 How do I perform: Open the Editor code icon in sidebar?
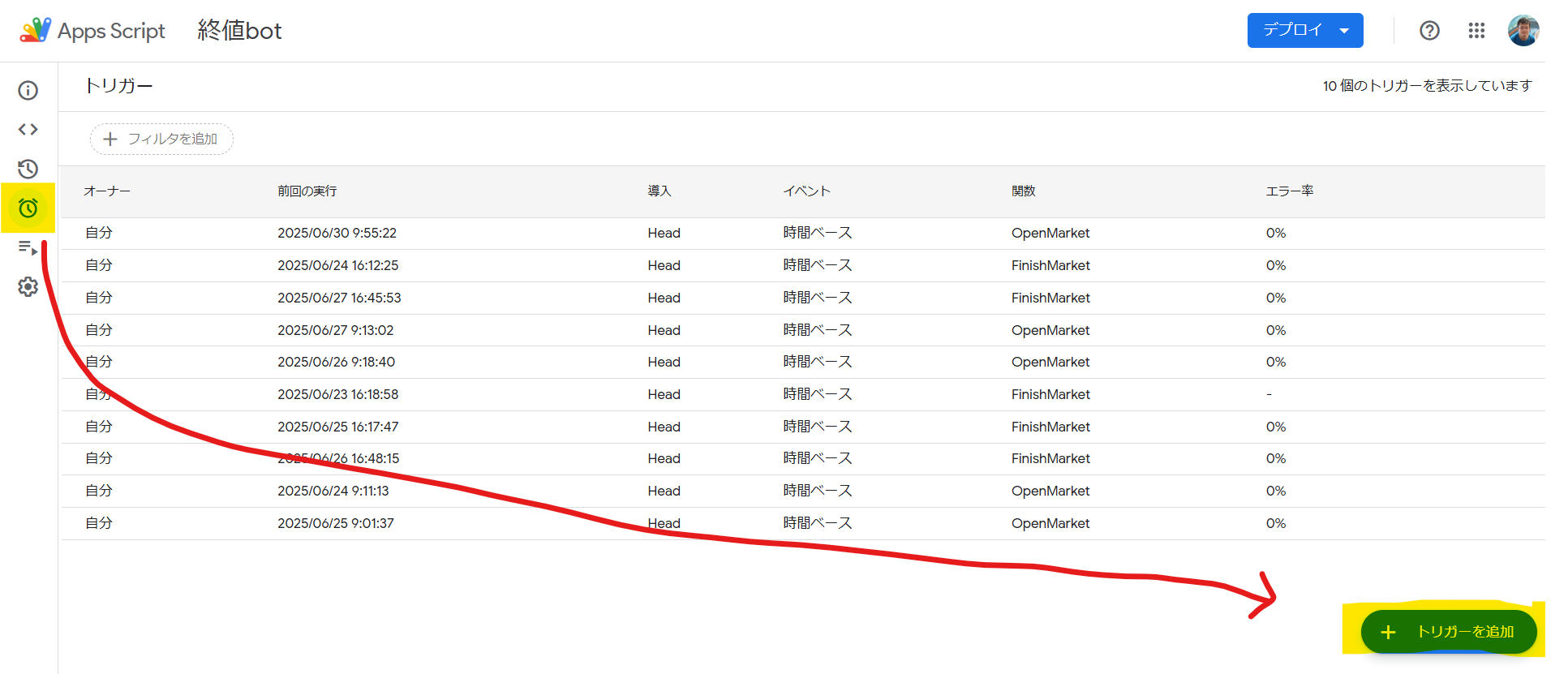coord(28,129)
